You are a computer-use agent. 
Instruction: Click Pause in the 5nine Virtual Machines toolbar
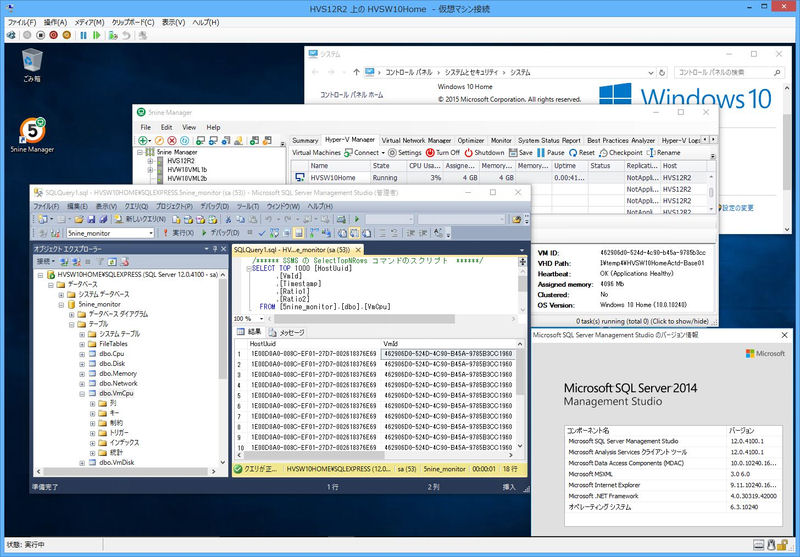(551, 153)
